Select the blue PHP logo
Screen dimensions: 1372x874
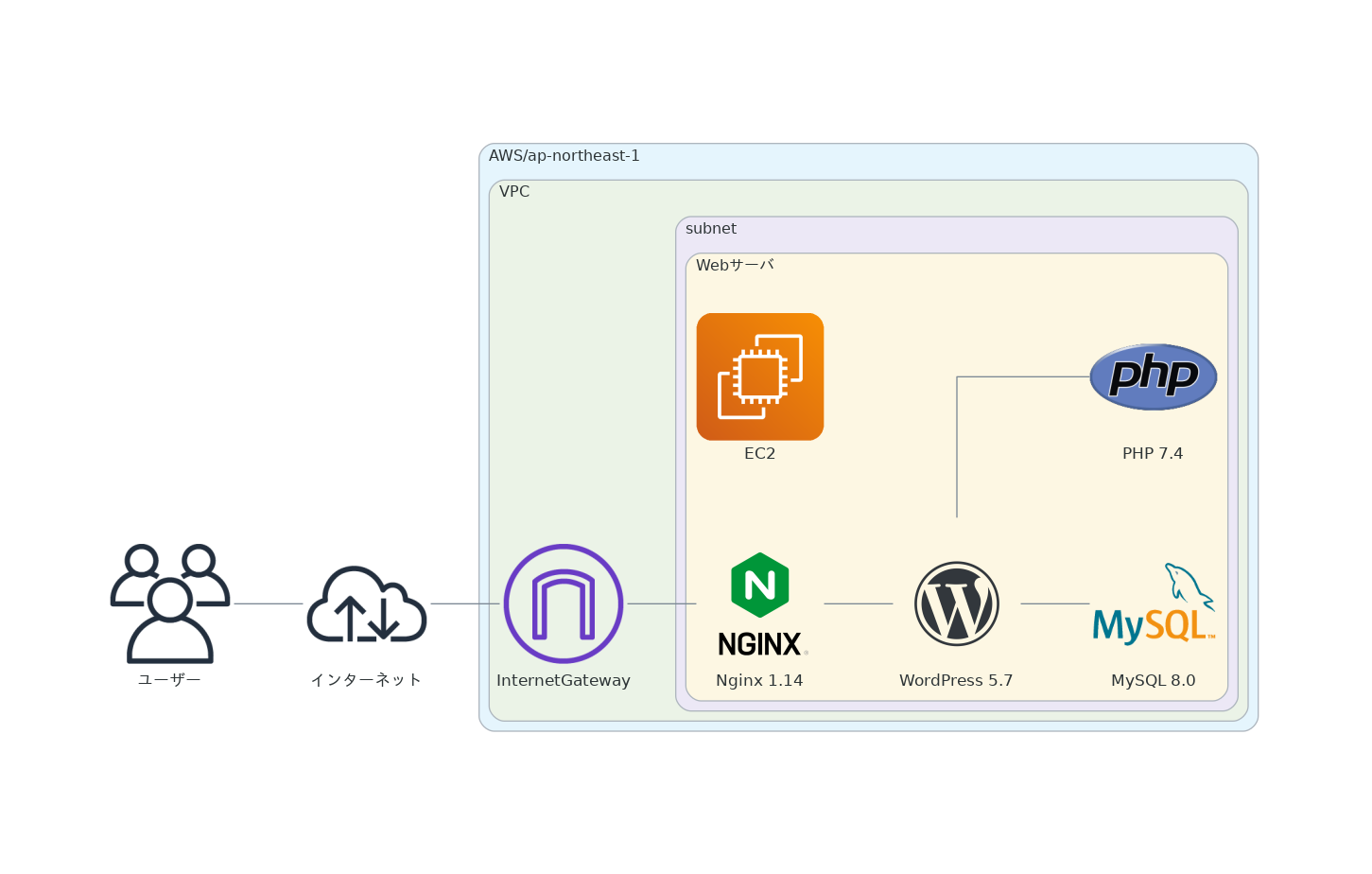coord(1154,376)
